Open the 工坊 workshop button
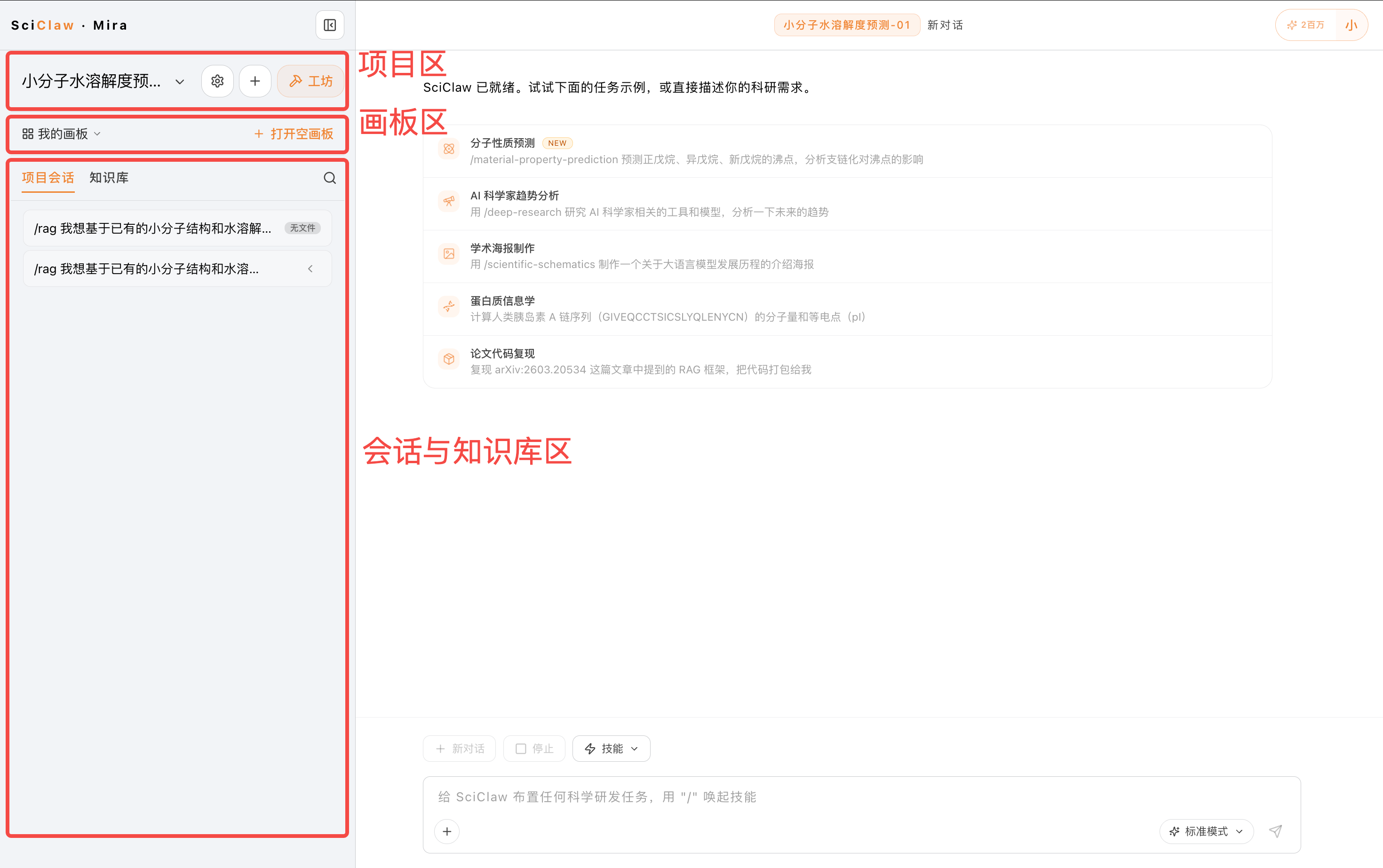Viewport: 1383px width, 868px height. (x=311, y=81)
